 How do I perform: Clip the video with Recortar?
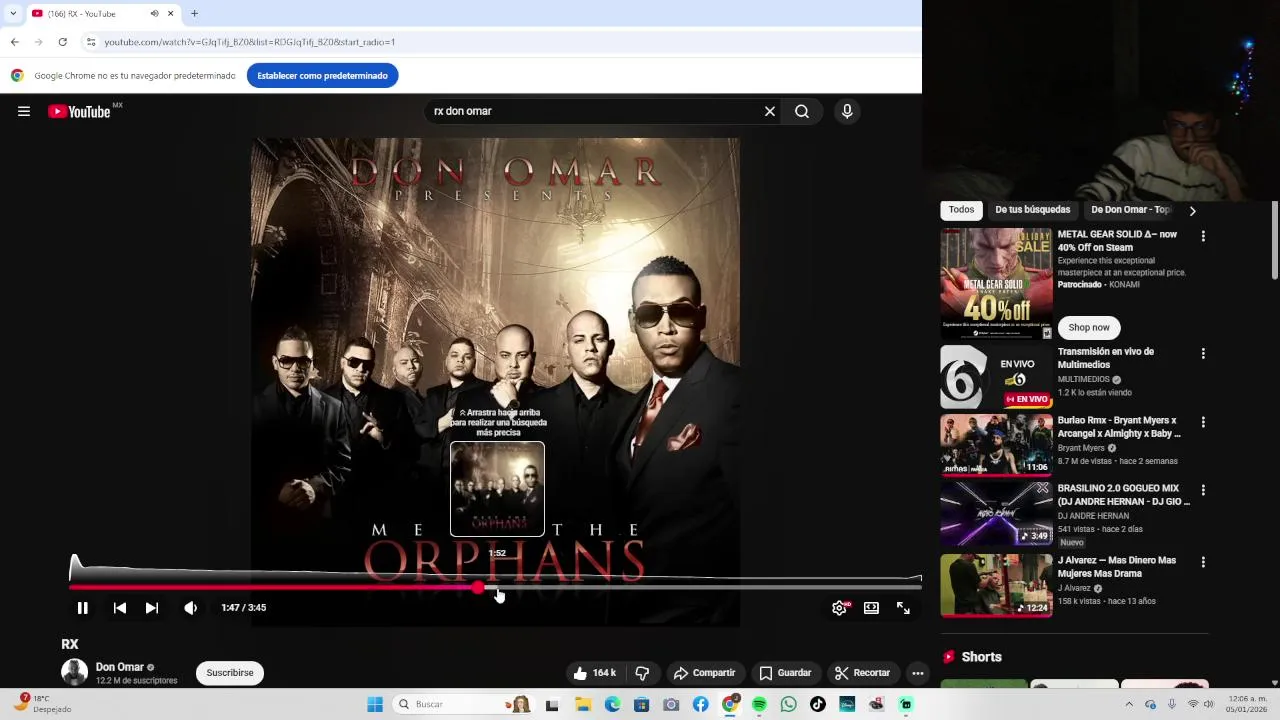point(863,673)
